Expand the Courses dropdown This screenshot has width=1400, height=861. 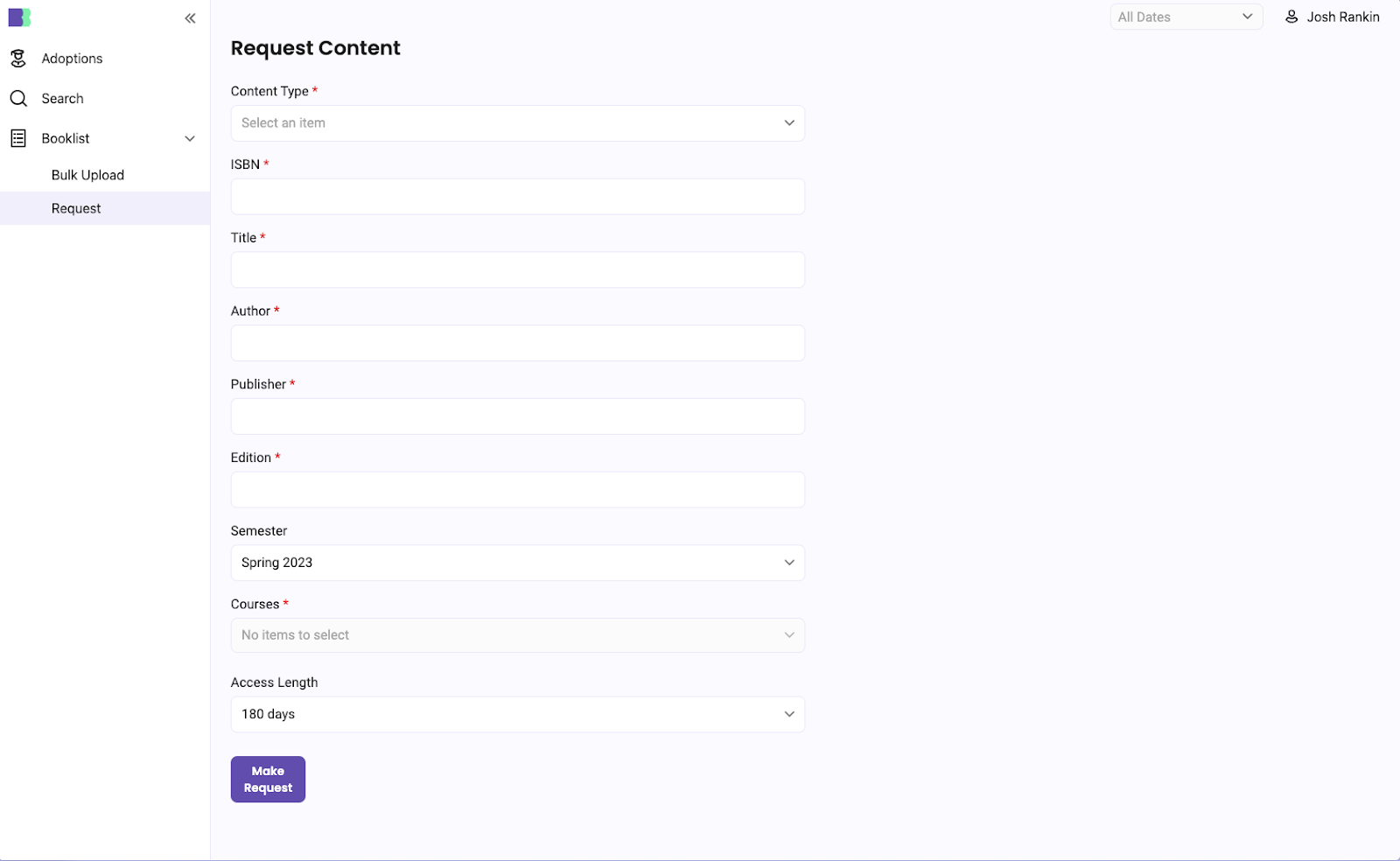(x=517, y=635)
